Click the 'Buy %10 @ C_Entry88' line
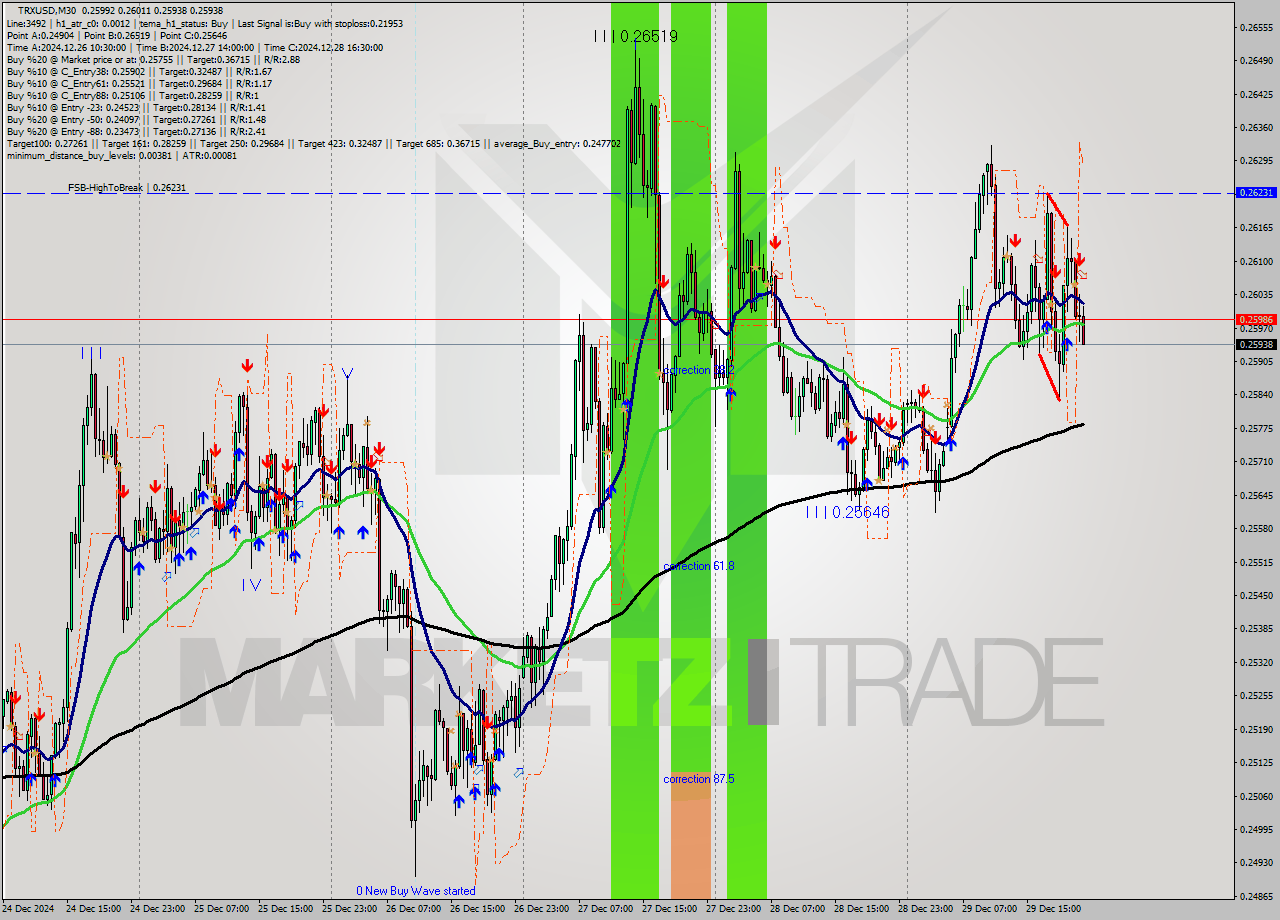The width and height of the screenshot is (1280, 920). point(133,95)
